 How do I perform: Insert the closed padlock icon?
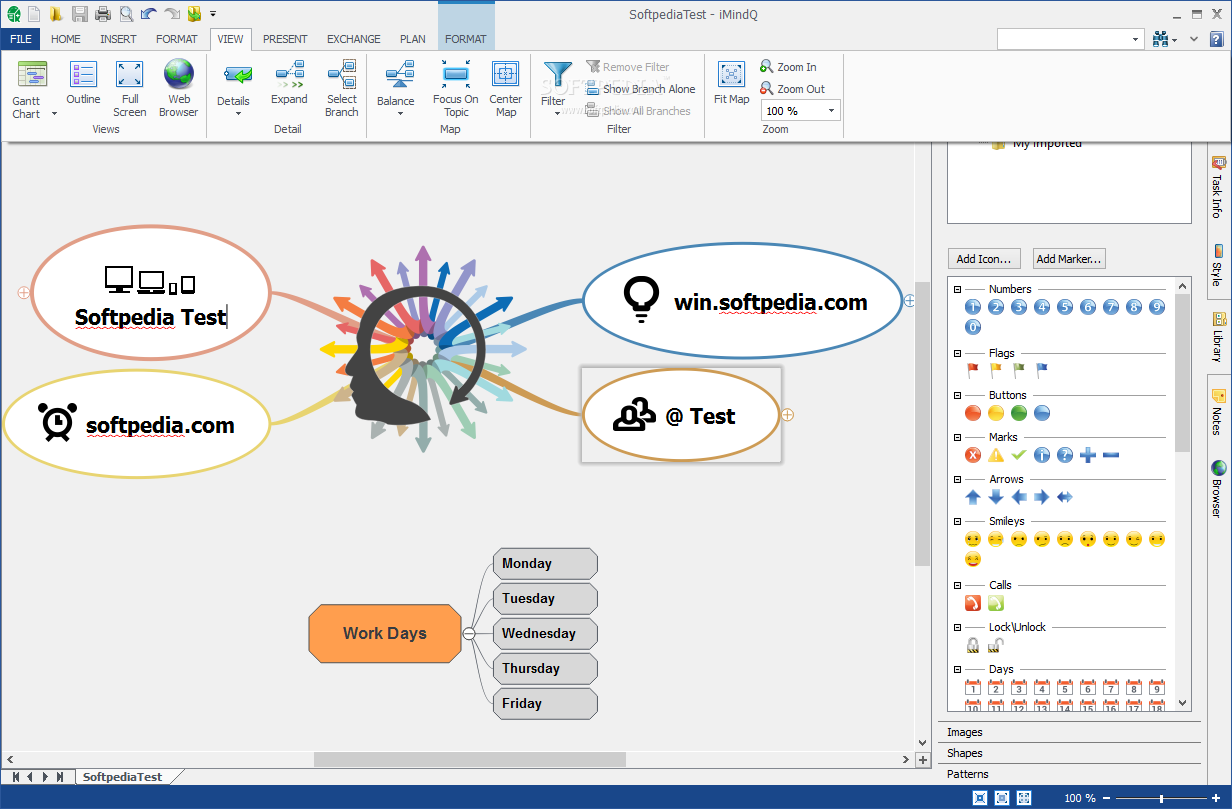point(973,645)
